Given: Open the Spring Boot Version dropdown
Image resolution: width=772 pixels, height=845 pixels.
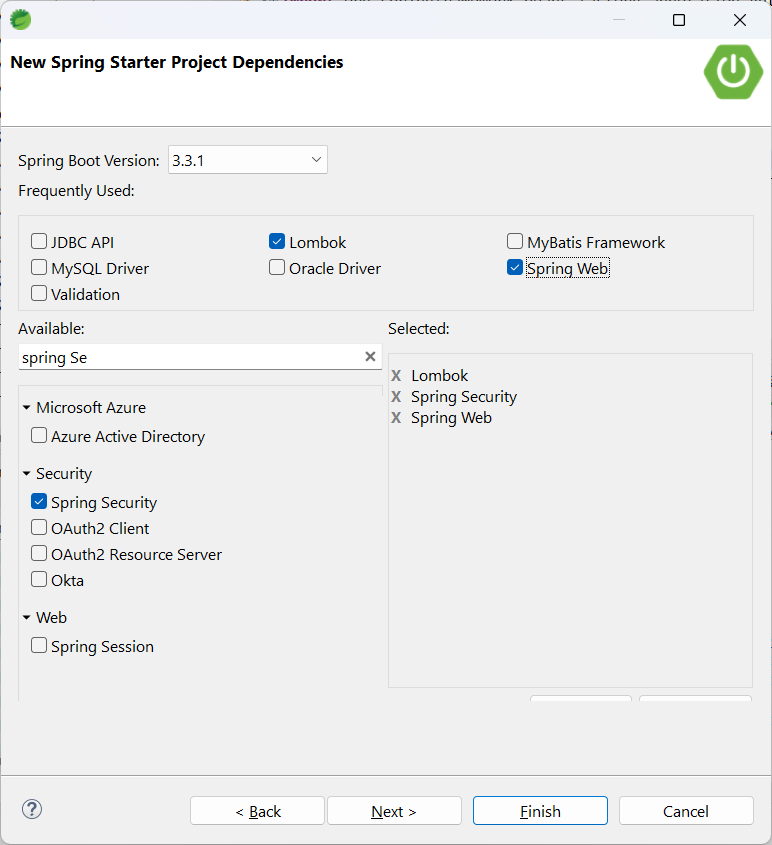Looking at the screenshot, I should pos(248,160).
